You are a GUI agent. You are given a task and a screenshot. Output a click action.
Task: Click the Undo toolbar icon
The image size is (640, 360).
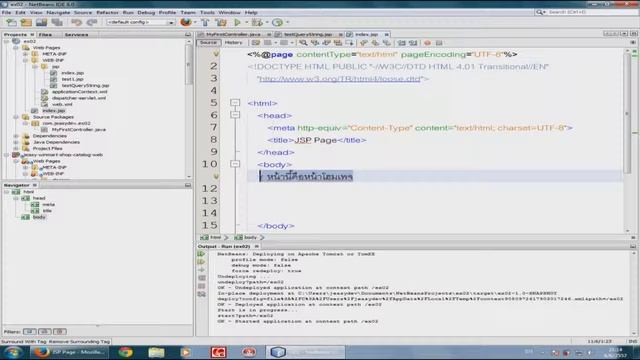[76, 22]
